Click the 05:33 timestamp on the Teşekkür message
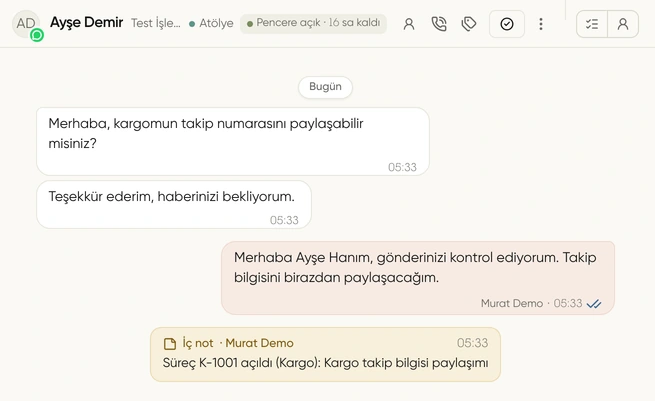 [x=284, y=220]
